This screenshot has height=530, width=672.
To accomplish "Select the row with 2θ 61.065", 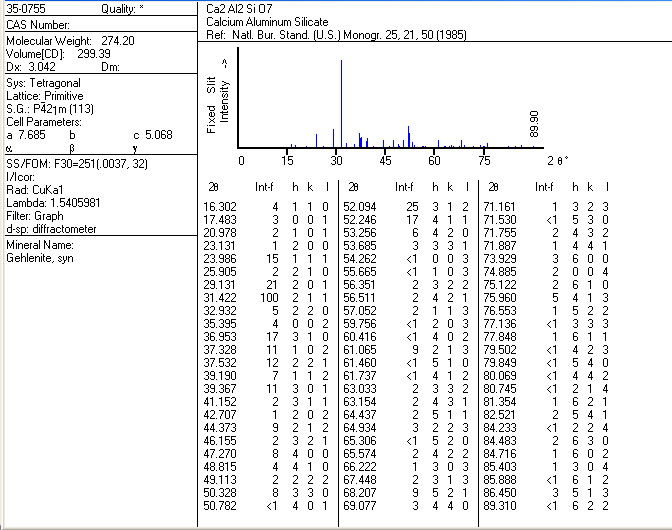I will click(406, 350).
